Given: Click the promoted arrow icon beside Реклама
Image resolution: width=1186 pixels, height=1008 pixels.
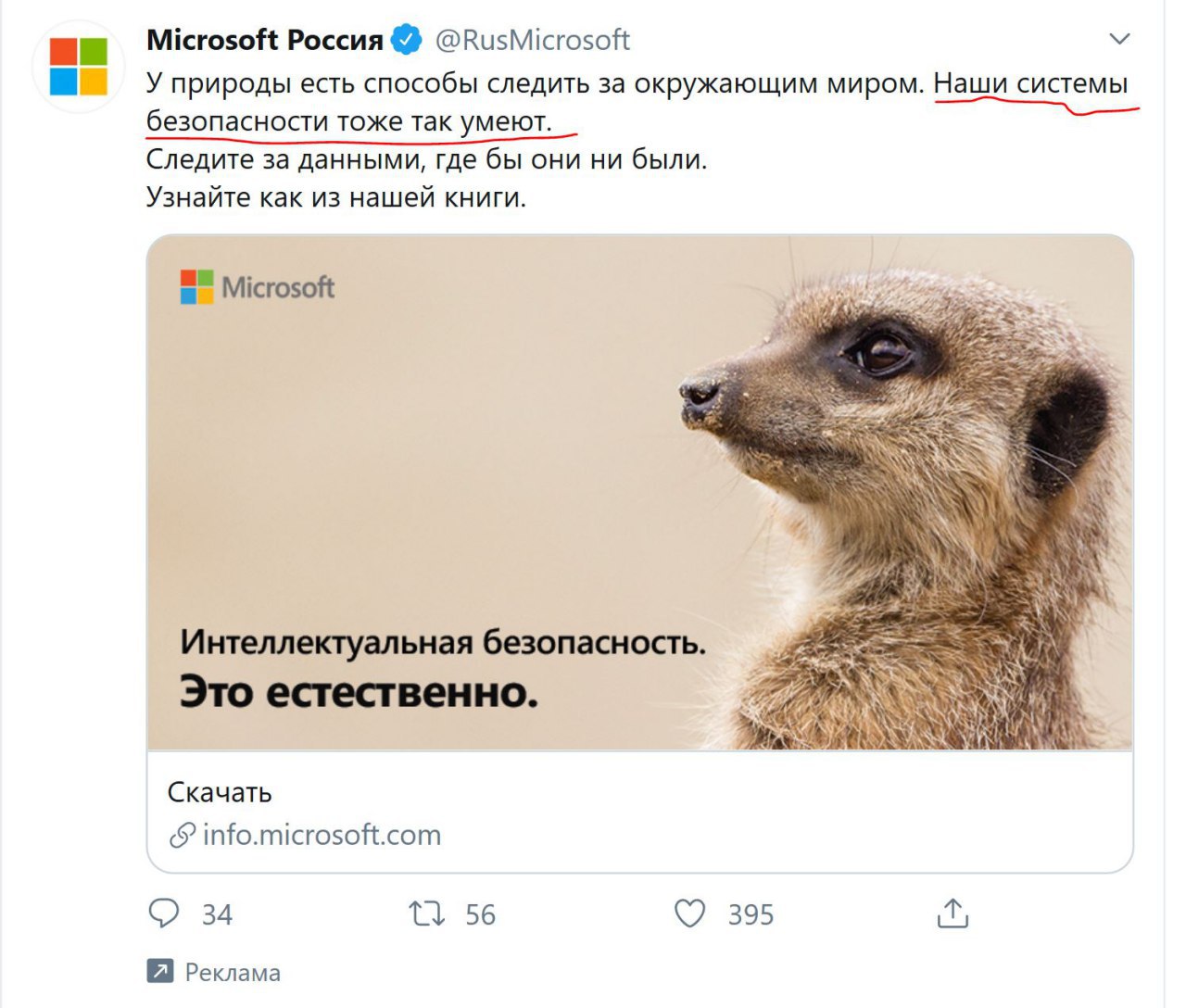Looking at the screenshot, I should click(x=159, y=971).
